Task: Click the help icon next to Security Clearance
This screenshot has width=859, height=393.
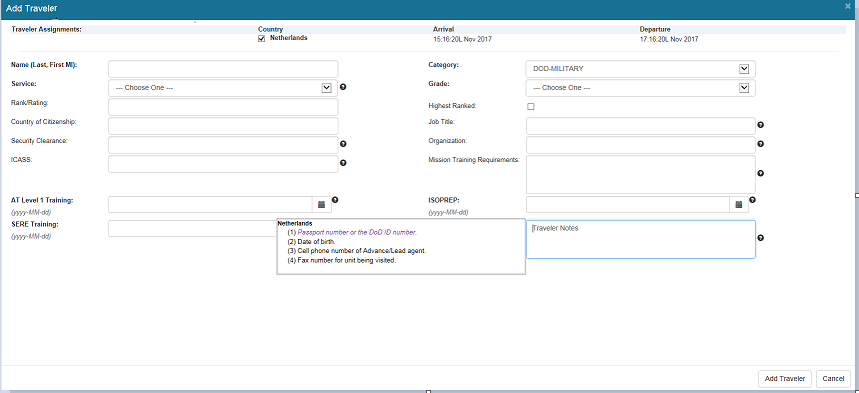Action: point(343,144)
